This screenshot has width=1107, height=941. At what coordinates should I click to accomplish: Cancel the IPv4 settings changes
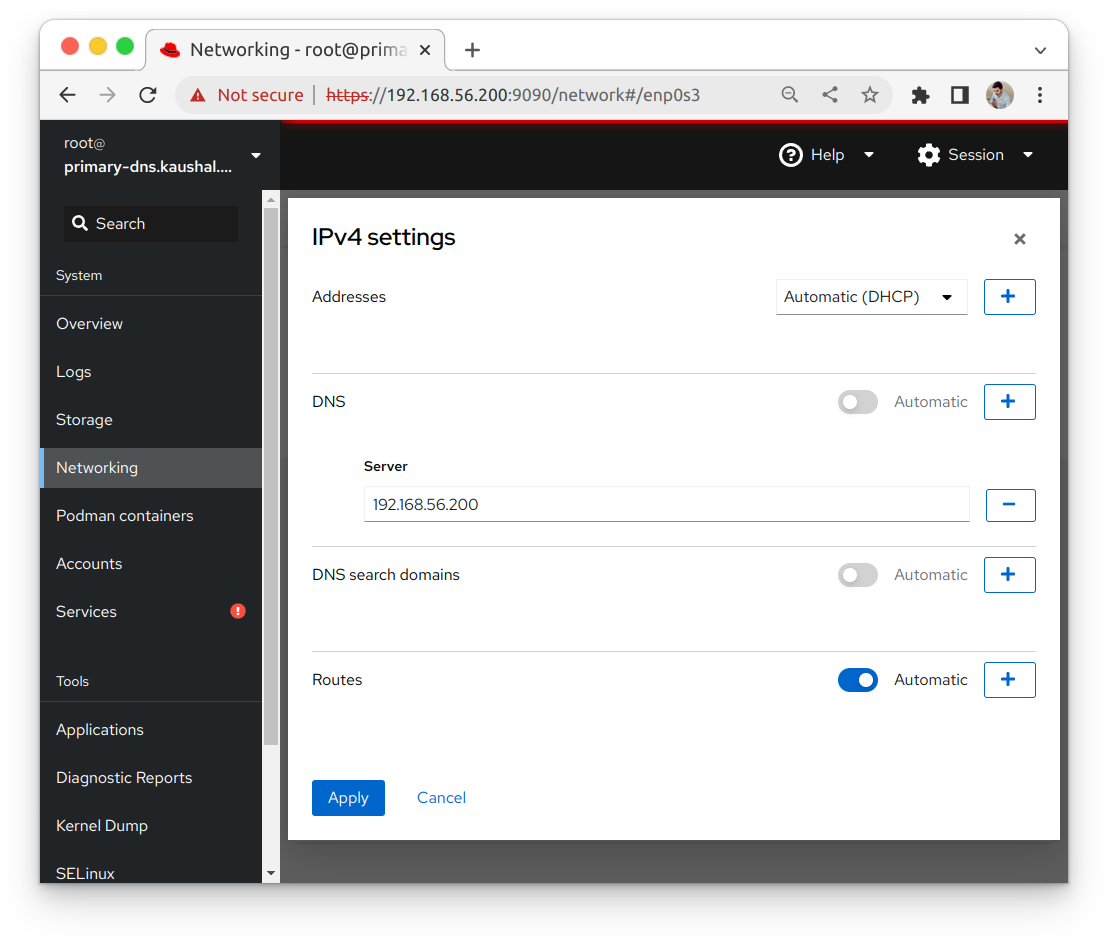coord(441,797)
